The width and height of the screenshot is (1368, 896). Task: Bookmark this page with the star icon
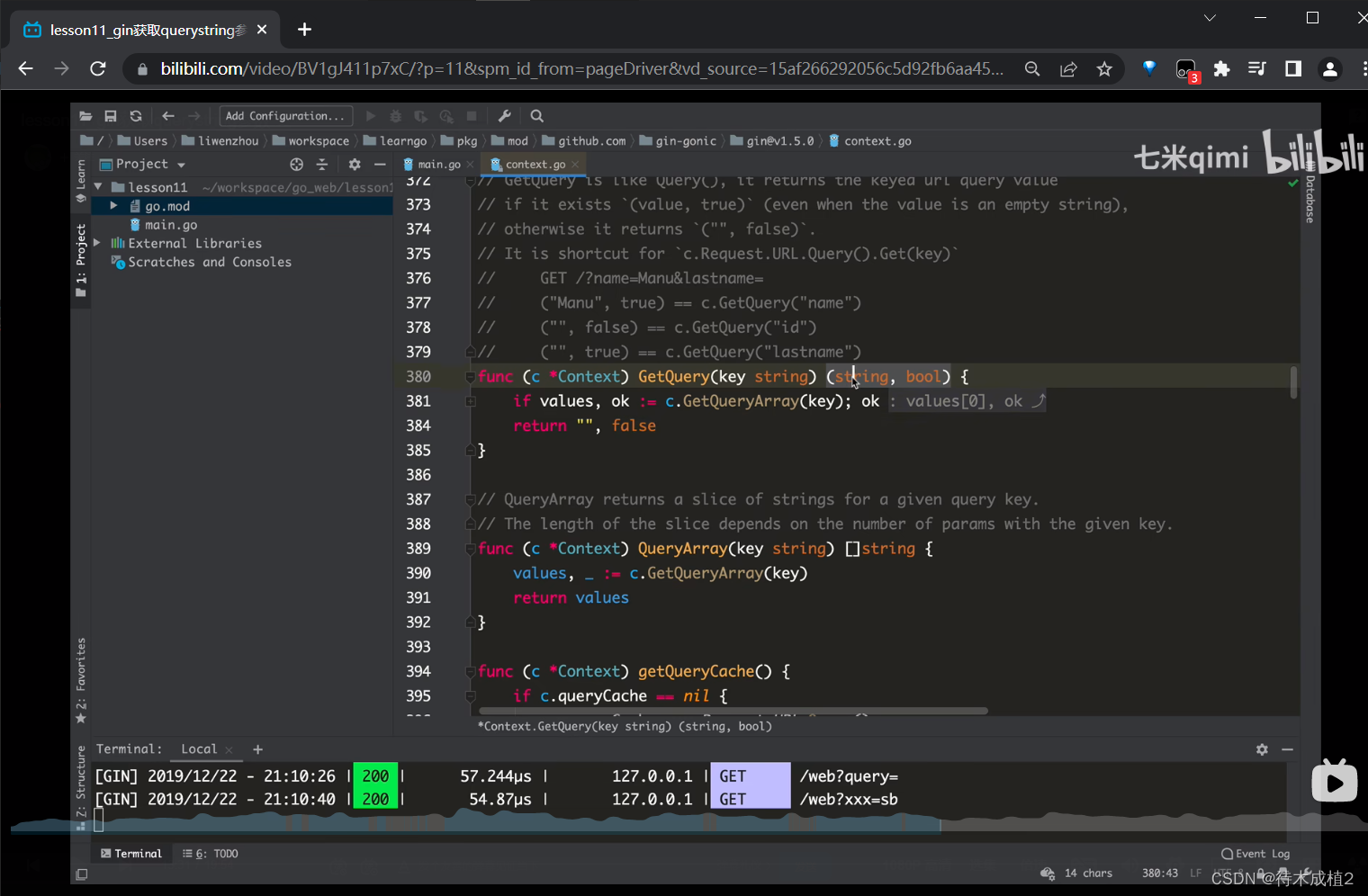[x=1104, y=69]
